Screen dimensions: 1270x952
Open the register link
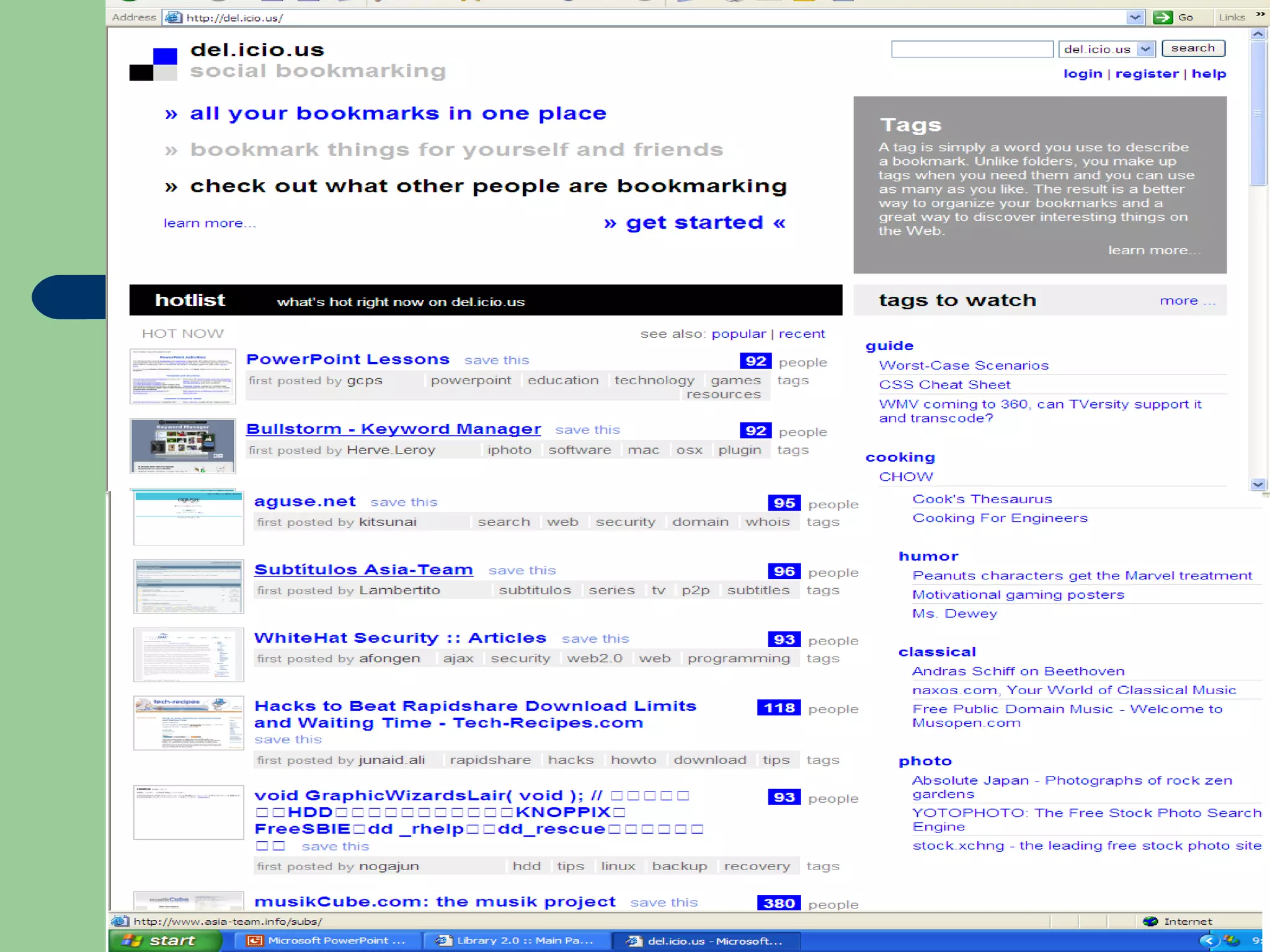[1147, 74]
